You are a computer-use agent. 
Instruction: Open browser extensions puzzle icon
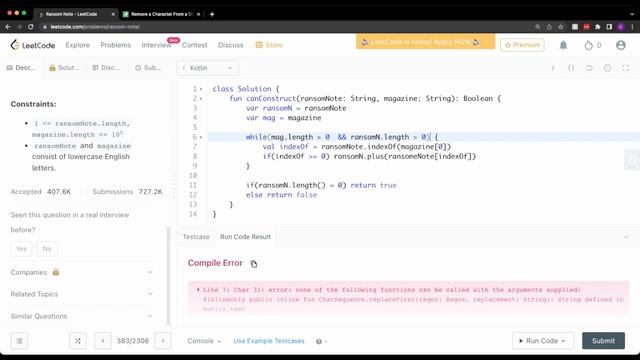[598, 27]
